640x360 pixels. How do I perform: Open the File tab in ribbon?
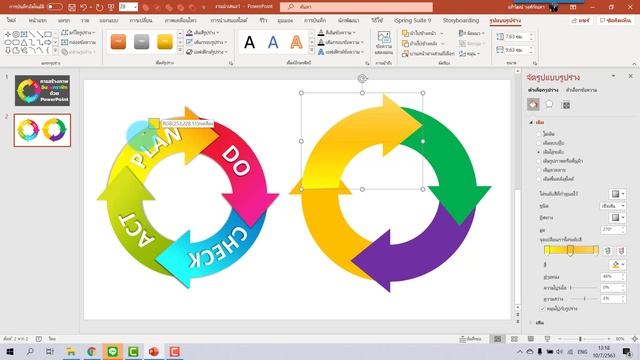tap(11, 20)
